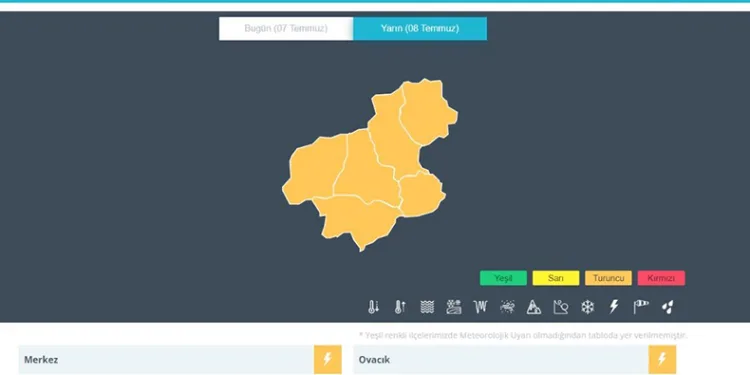Click the lightning icon in Merkez row
The image size is (750, 375).
click(328, 359)
